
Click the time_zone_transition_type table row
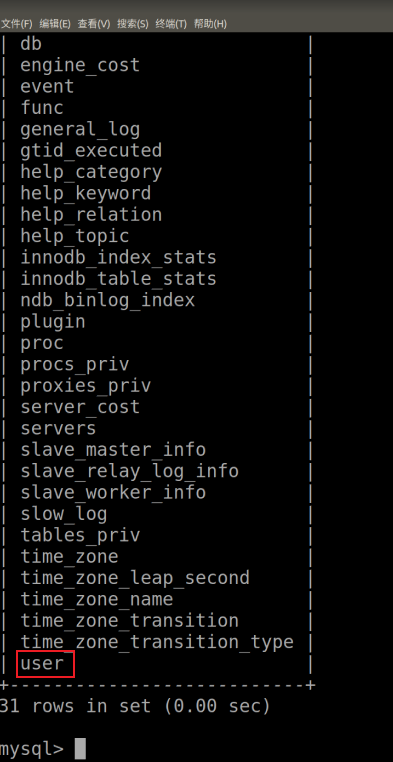coord(156,642)
